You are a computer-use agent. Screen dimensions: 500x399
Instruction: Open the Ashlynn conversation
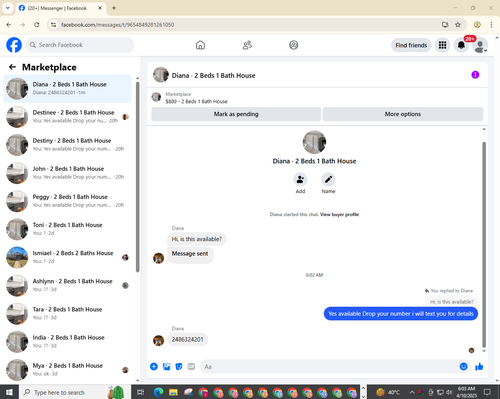(67, 285)
